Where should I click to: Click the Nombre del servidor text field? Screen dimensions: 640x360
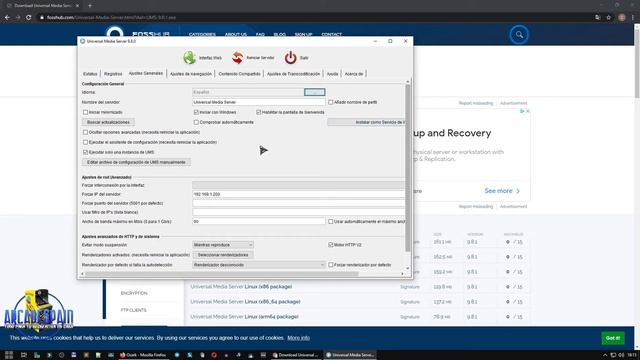click(x=259, y=102)
